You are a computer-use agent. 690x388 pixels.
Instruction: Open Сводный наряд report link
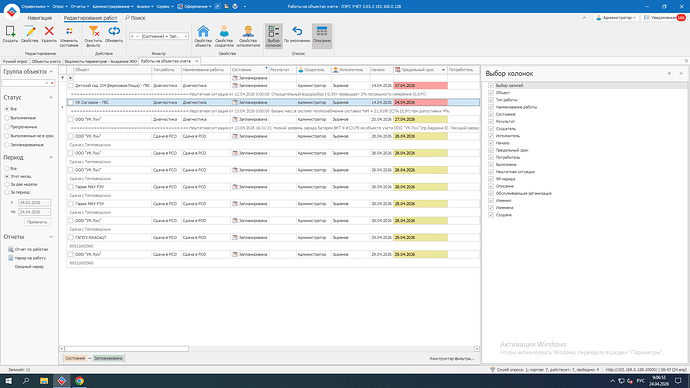click(29, 267)
